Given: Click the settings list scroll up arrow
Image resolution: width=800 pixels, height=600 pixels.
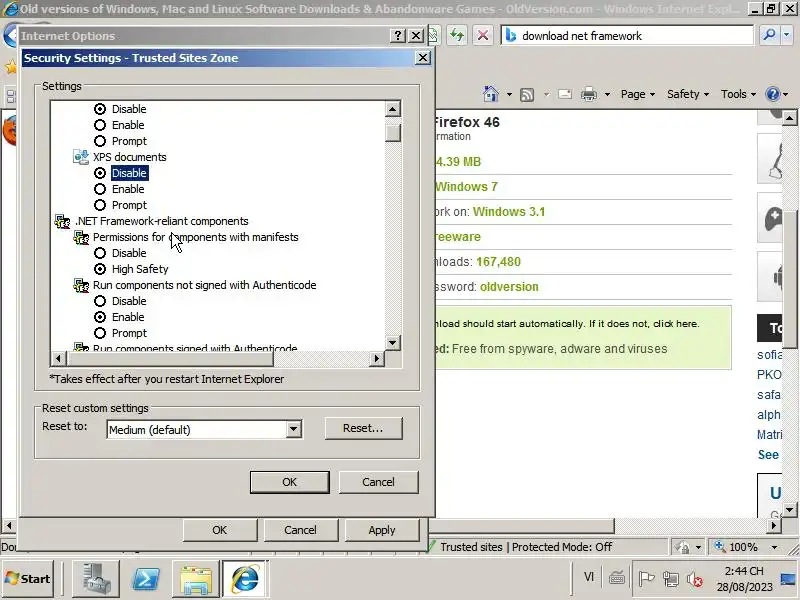Looking at the screenshot, I should coord(392,109).
